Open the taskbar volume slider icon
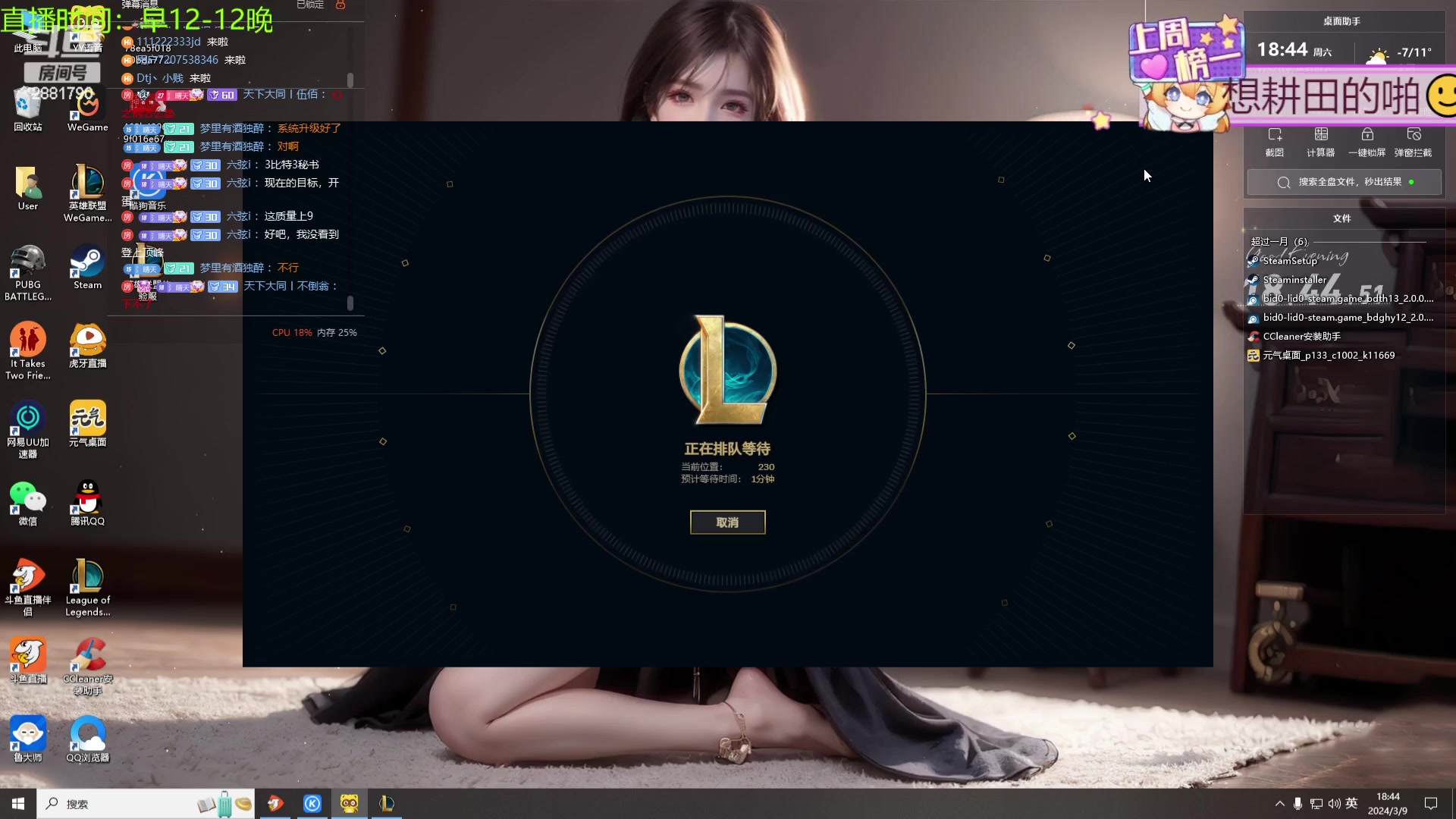 coord(1334,804)
